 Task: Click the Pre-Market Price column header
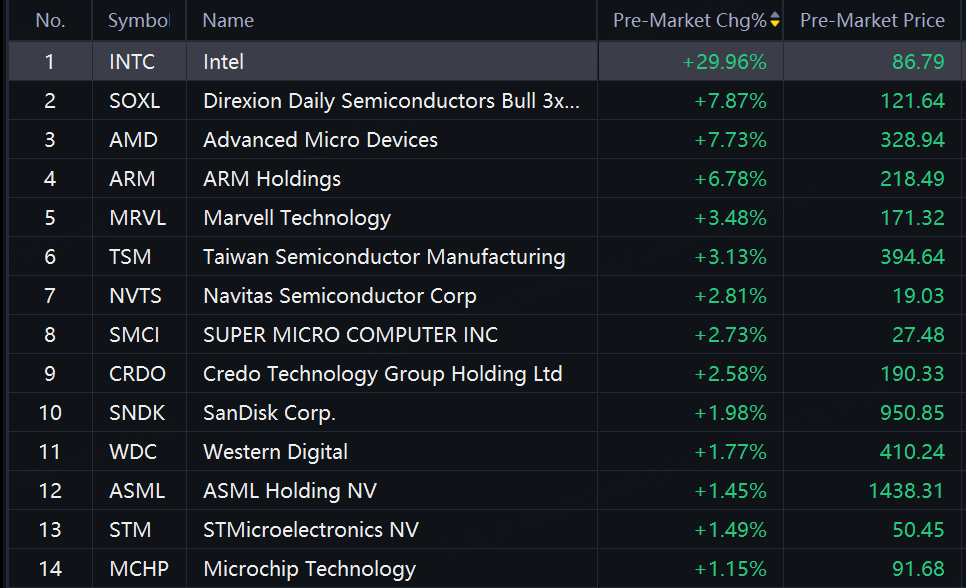tap(871, 21)
